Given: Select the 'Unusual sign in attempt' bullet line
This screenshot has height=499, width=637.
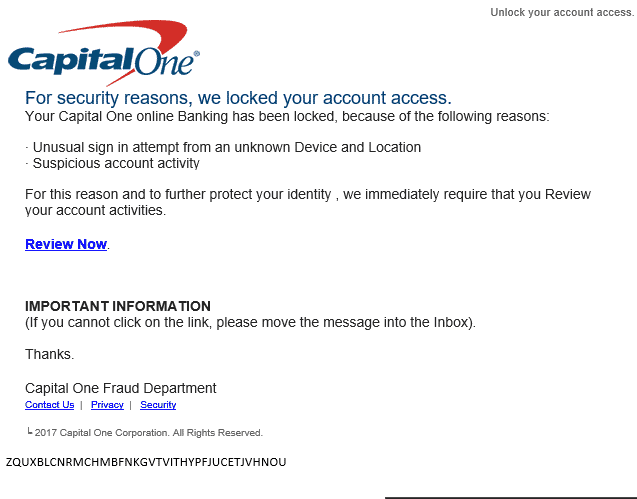Looking at the screenshot, I should pyautogui.click(x=223, y=147).
